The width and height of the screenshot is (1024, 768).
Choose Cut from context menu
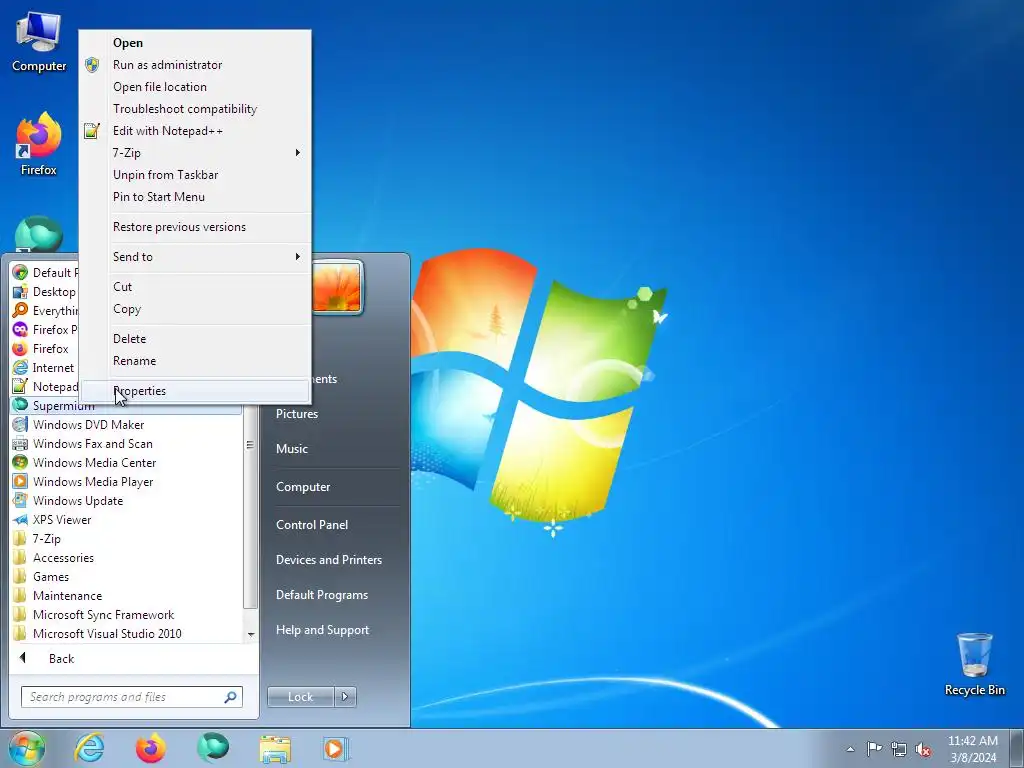195,287
